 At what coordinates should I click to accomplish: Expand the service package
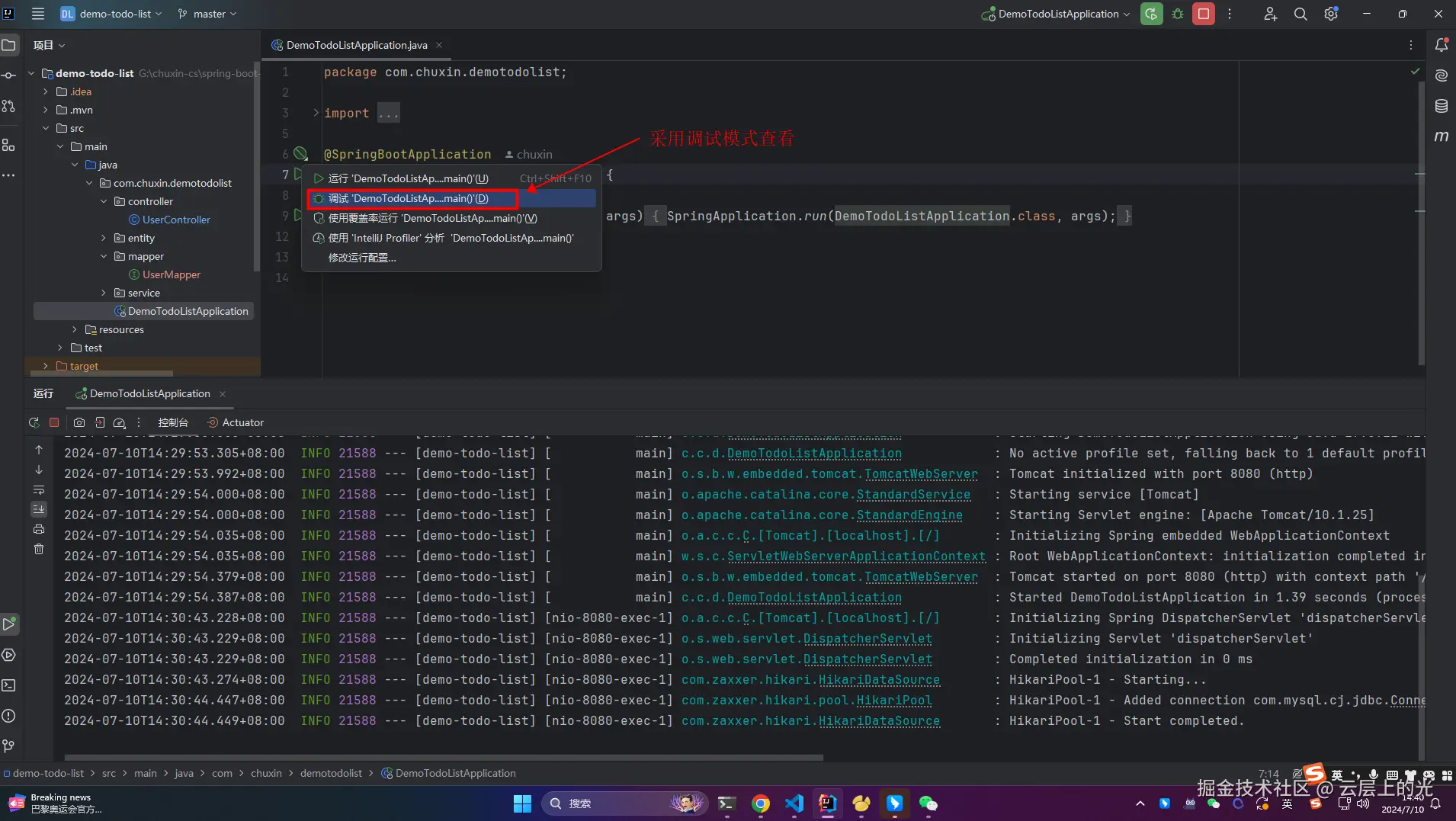tap(104, 293)
